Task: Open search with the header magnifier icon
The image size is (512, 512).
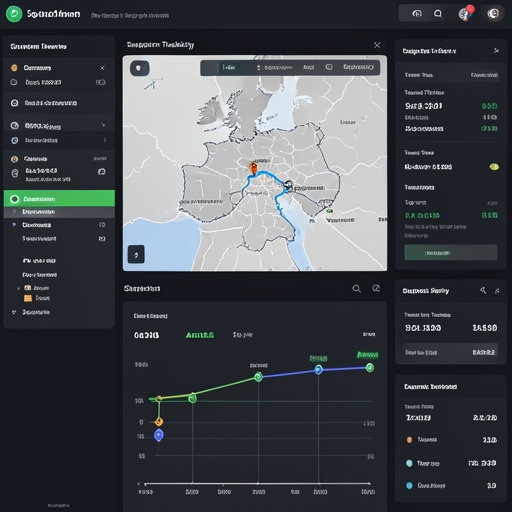Action: pyautogui.click(x=438, y=14)
